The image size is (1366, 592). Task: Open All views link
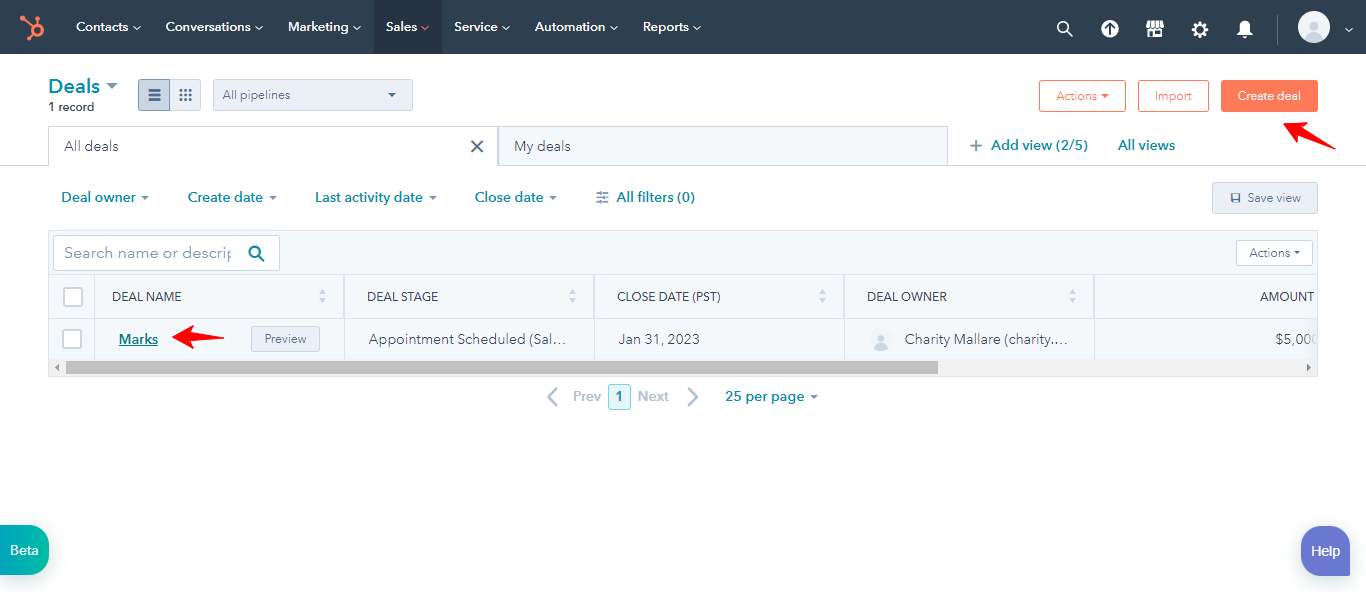point(1146,145)
